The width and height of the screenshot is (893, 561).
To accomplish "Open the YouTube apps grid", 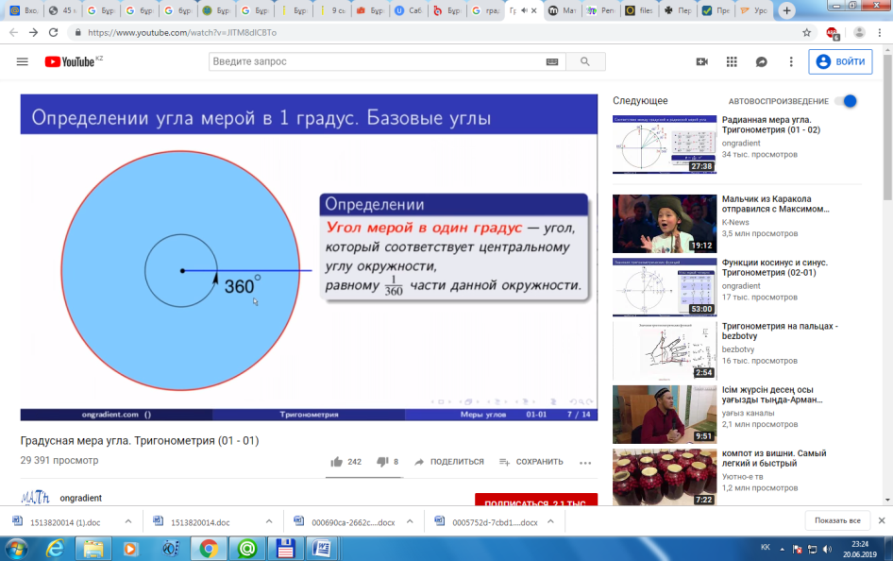I will (x=732, y=62).
